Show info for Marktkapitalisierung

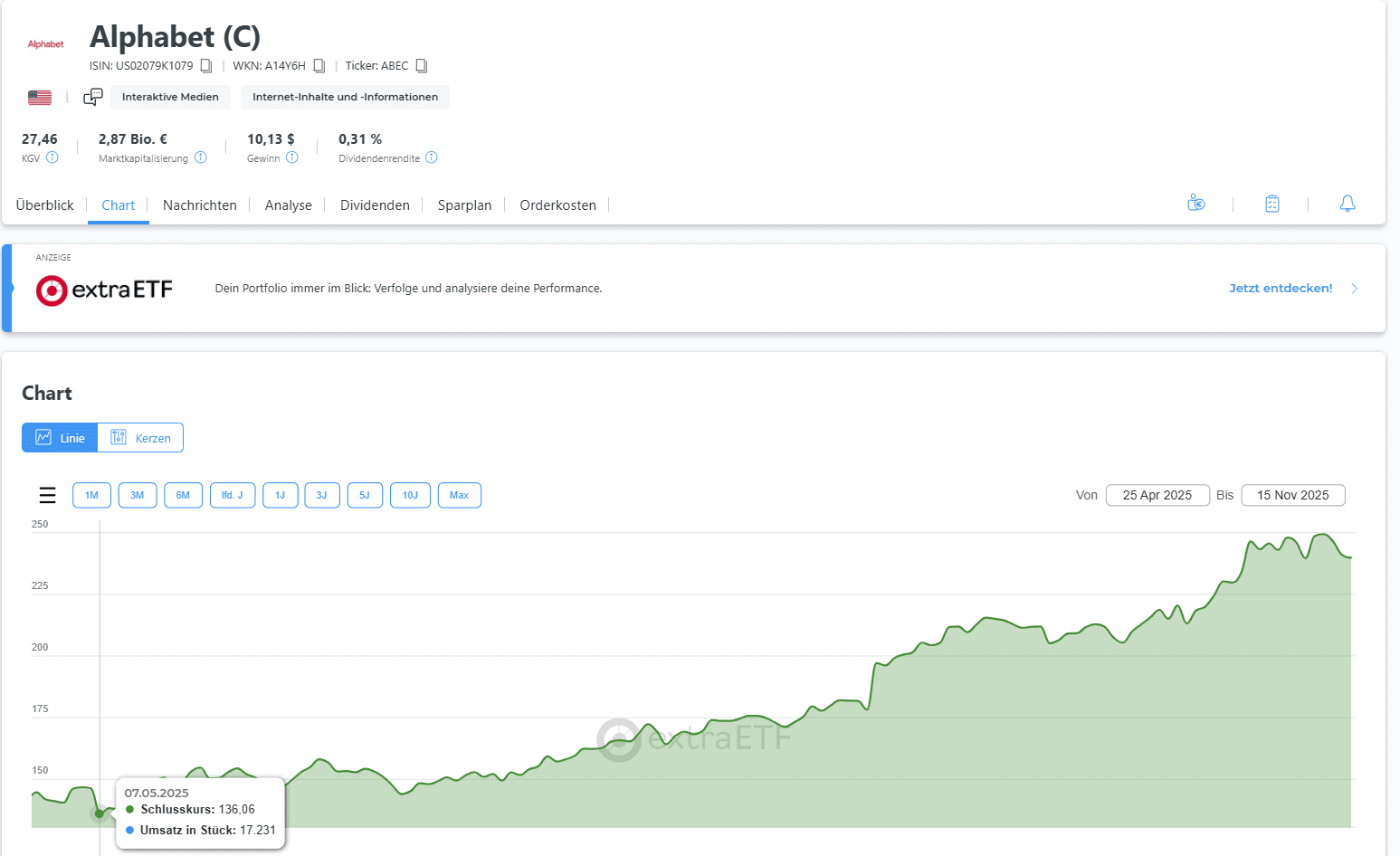pos(201,157)
